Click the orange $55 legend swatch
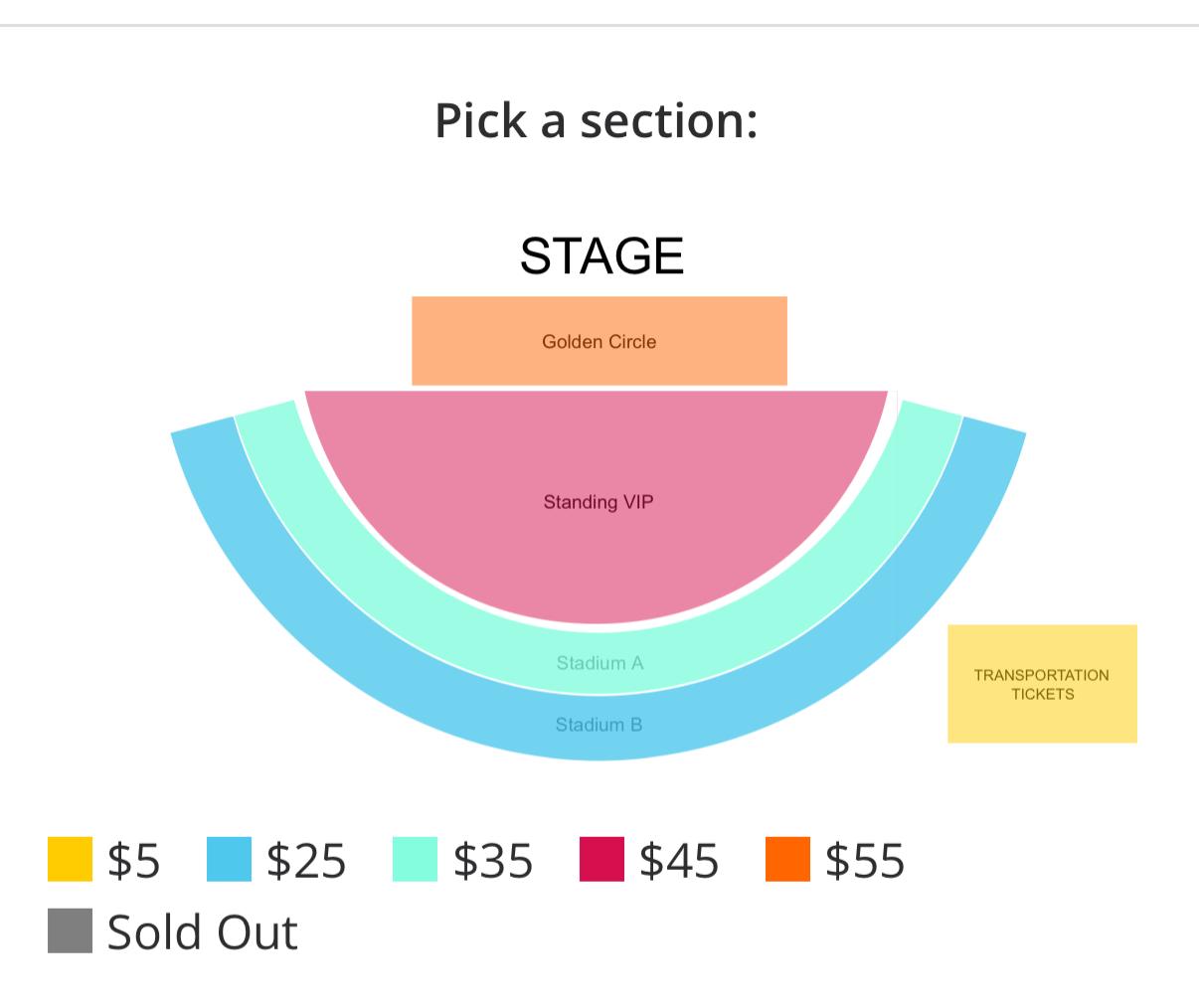This screenshot has height=1008, width=1199. (x=787, y=859)
